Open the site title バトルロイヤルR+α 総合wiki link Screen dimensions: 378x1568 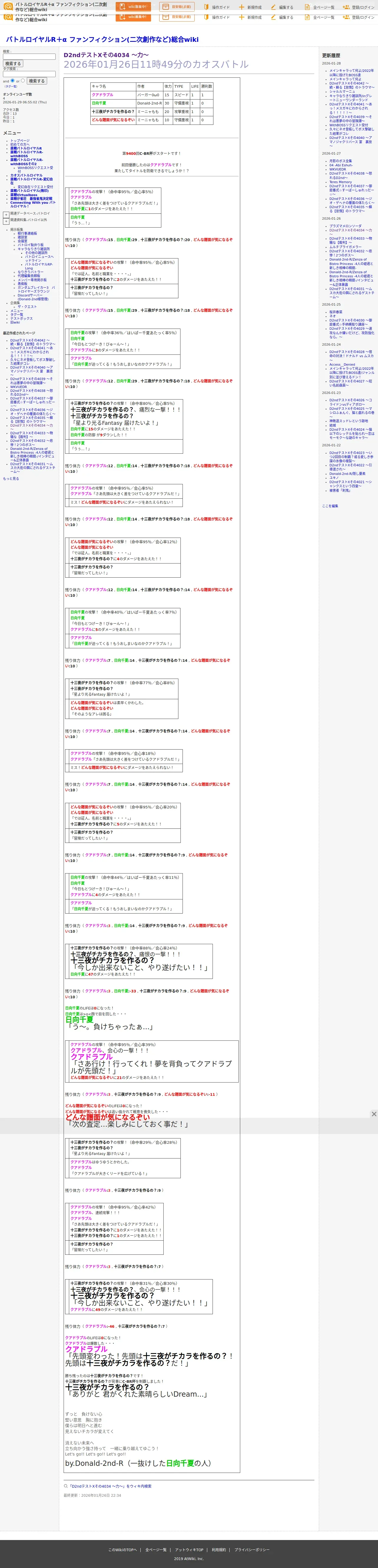[x=102, y=39]
